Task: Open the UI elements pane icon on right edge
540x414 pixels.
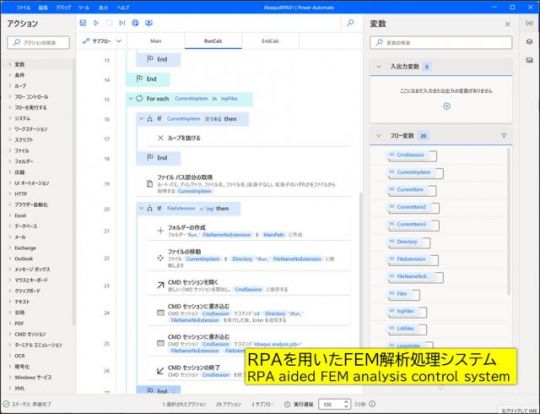Action: click(x=529, y=42)
